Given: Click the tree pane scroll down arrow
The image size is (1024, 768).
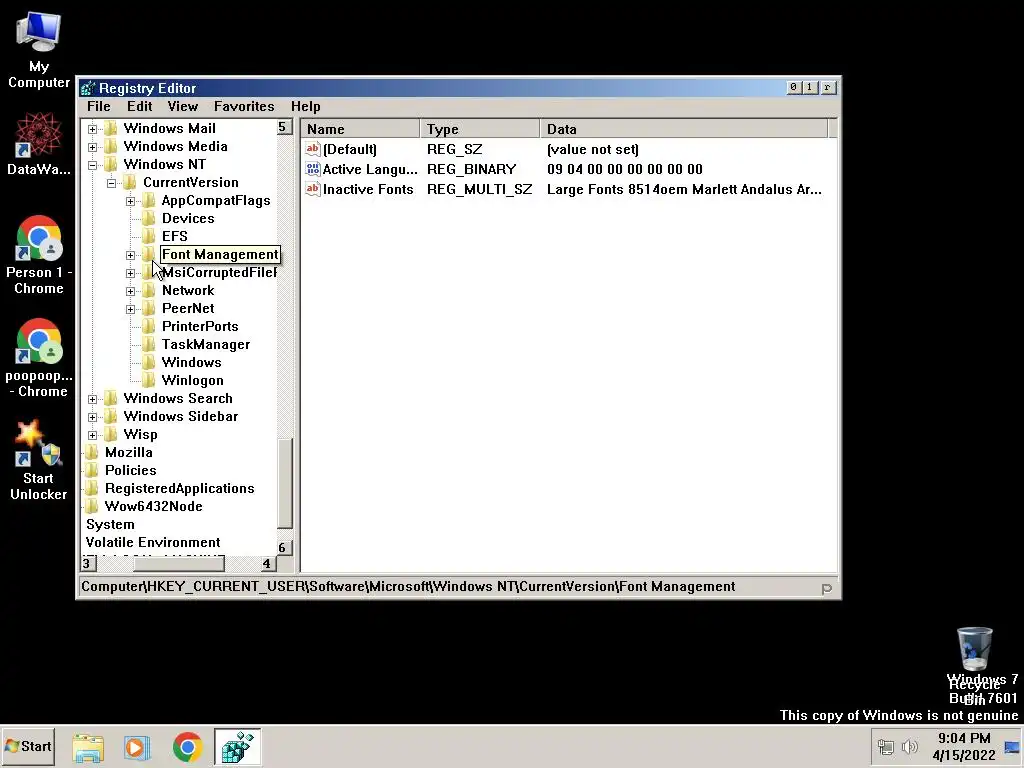Looking at the screenshot, I should [x=284, y=547].
